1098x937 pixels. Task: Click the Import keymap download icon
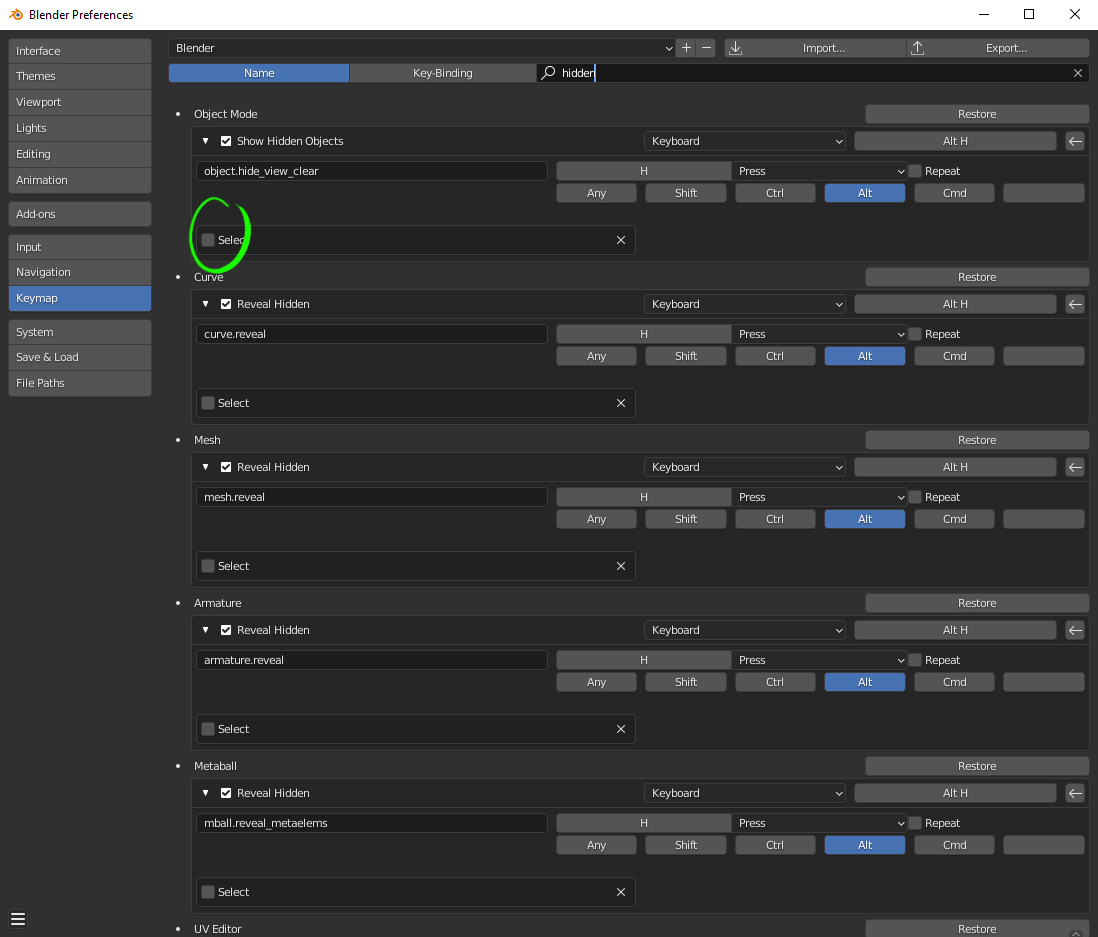[x=736, y=47]
